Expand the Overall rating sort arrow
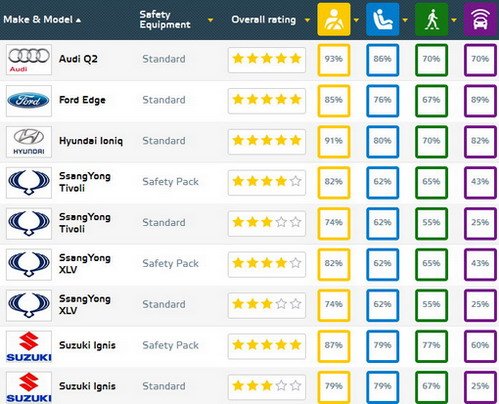The height and width of the screenshot is (404, 499). coord(307,20)
